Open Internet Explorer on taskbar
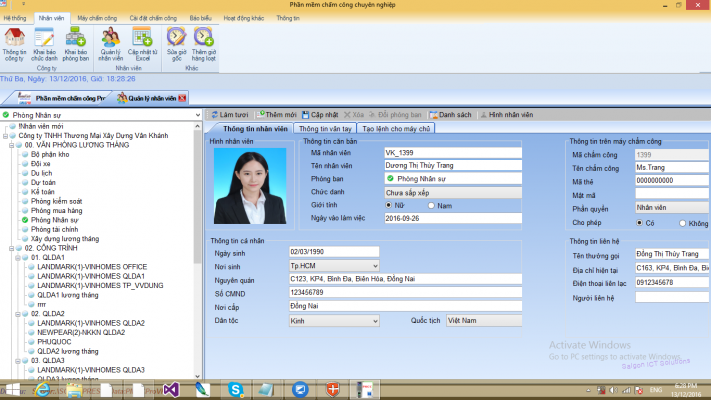The width and height of the screenshot is (711, 400). (x=43, y=390)
